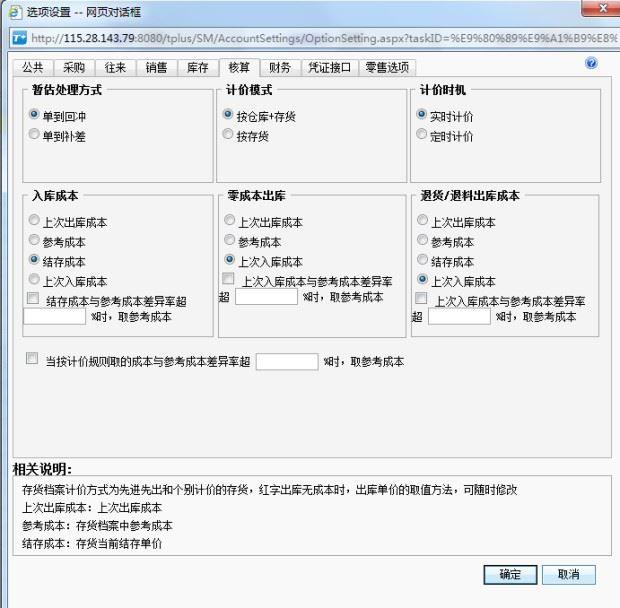Screen dimensions: 620x608
Task: Select 上次入库成本 under 零成本出库
Action: [x=229, y=259]
